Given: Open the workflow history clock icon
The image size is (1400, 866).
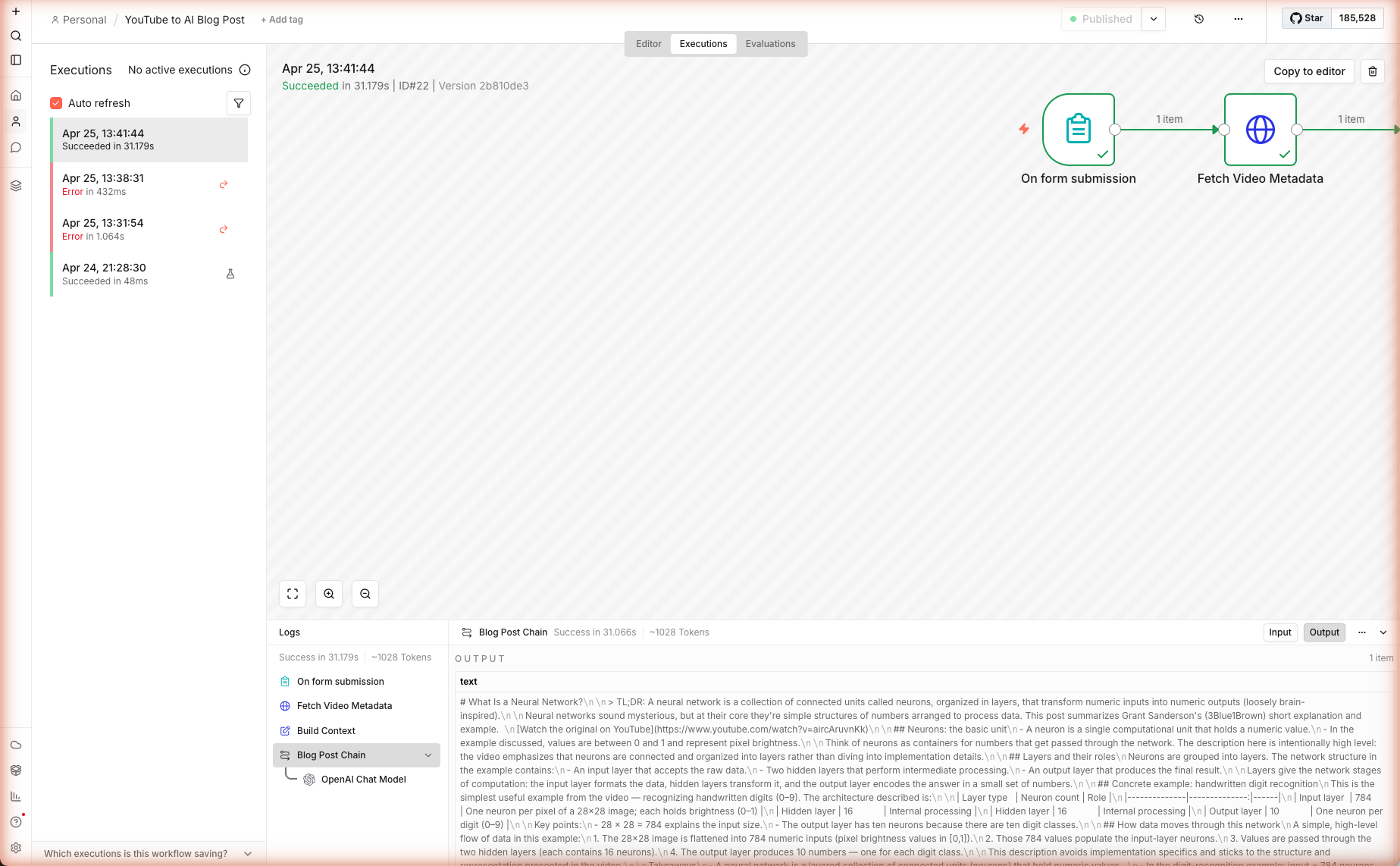Looking at the screenshot, I should [1199, 19].
